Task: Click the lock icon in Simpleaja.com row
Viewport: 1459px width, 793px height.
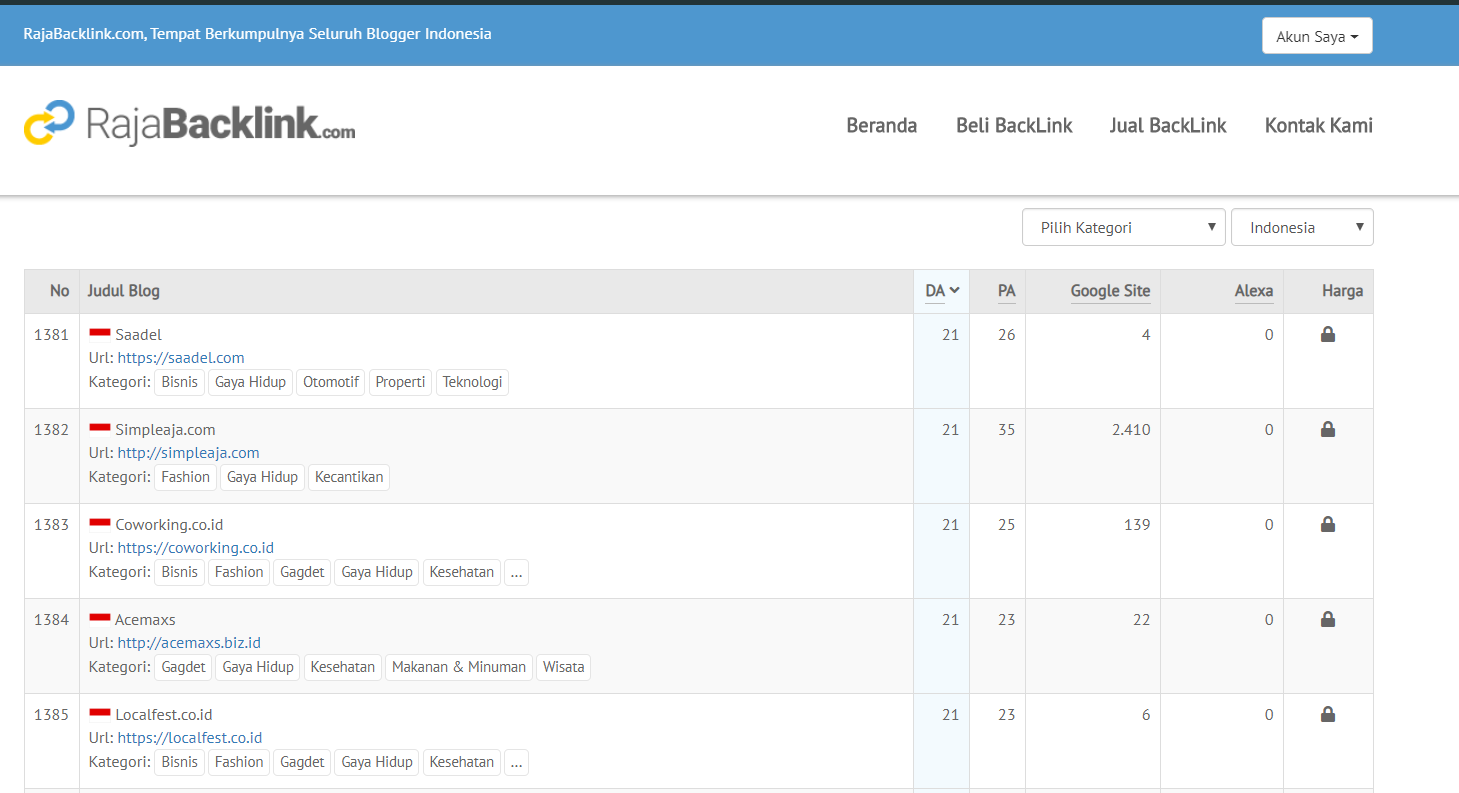Action: click(1328, 429)
